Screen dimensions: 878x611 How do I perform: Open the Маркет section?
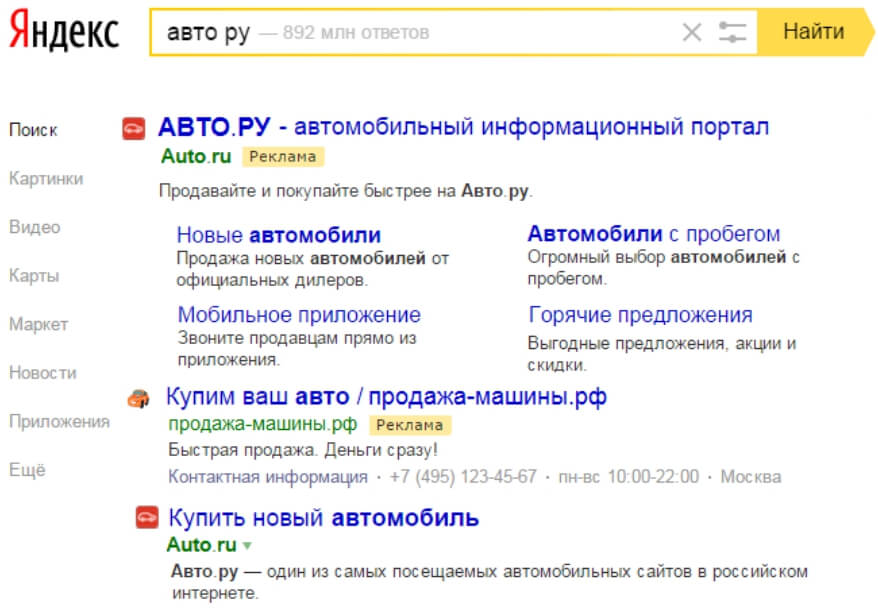pyautogui.click(x=39, y=324)
